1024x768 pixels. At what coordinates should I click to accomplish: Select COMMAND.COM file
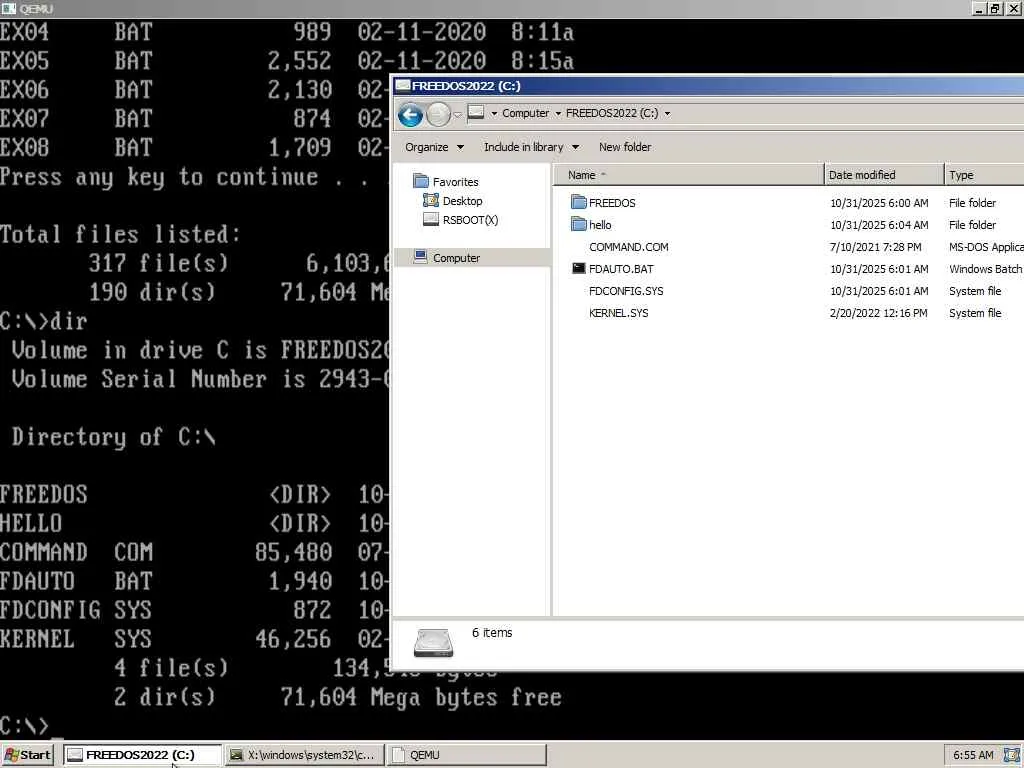point(628,247)
